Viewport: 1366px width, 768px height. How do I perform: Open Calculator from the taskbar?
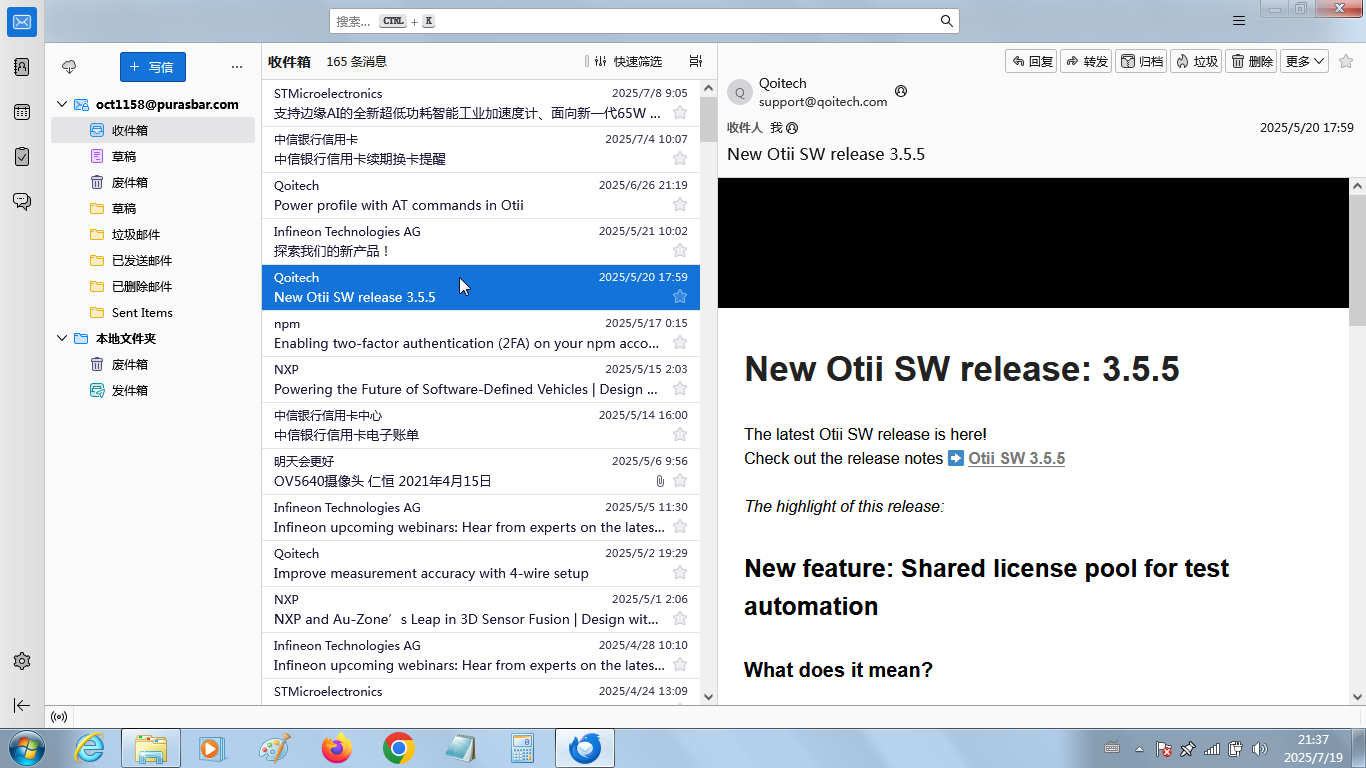pos(522,748)
